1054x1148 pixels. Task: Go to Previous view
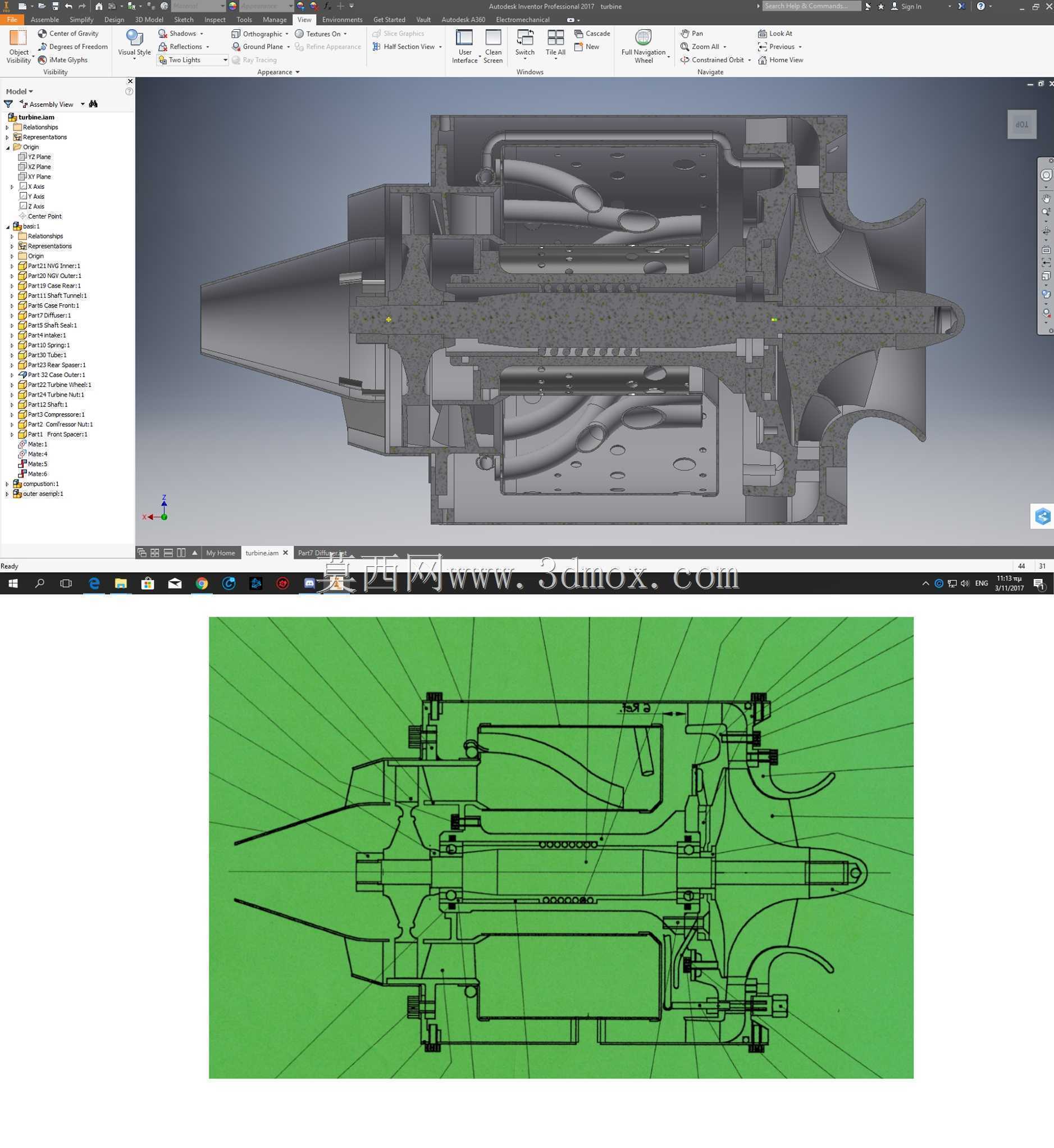[x=776, y=47]
